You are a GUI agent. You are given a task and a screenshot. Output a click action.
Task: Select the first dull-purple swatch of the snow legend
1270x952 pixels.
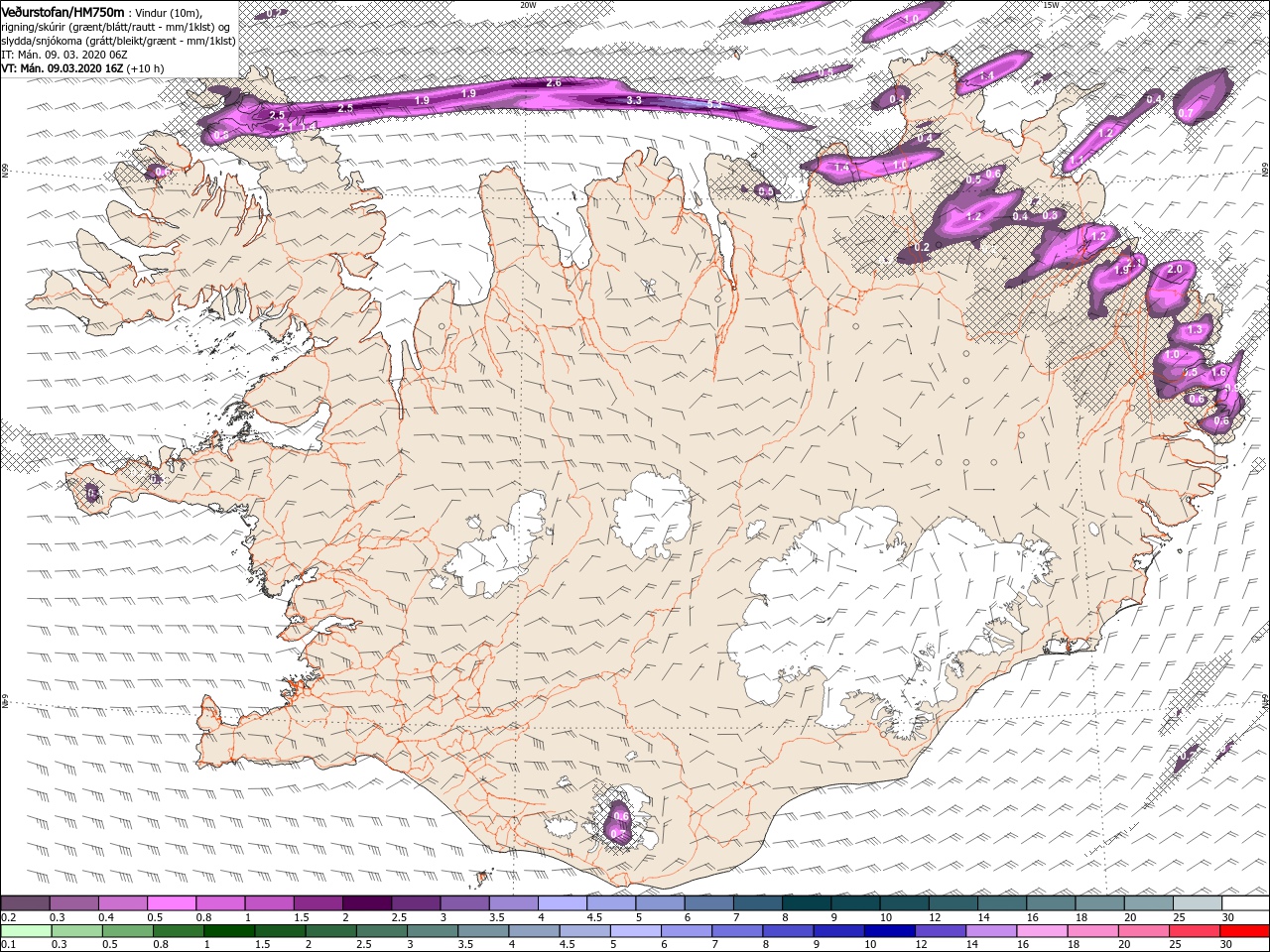25,903
